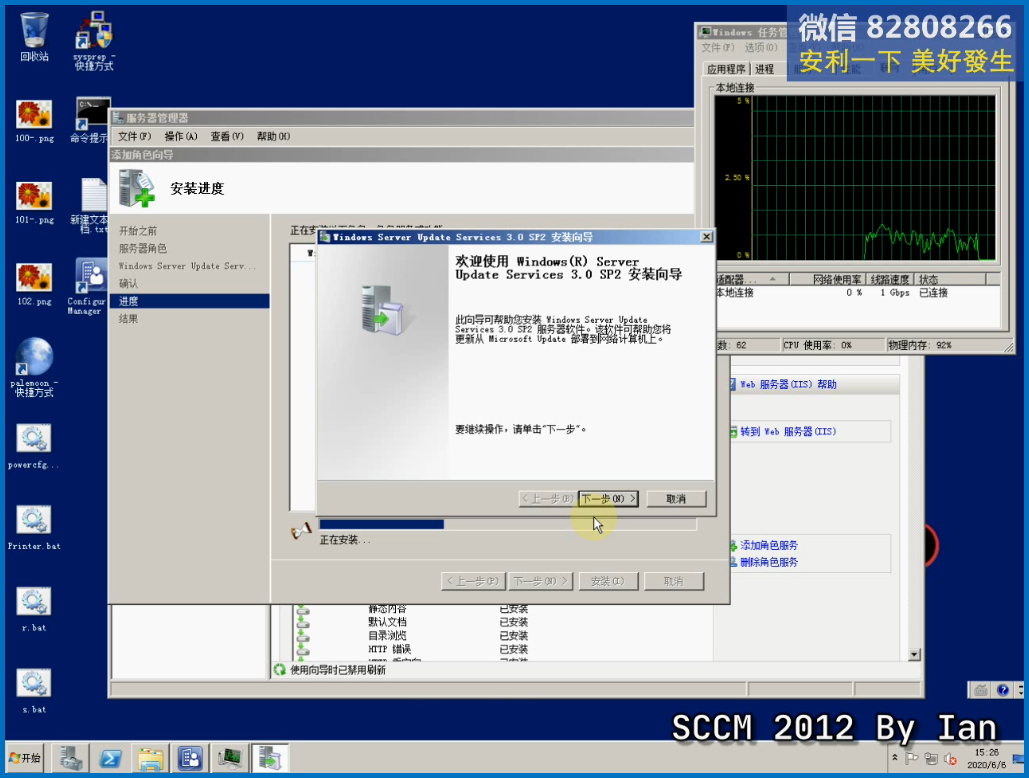
Task: Click 添加角色服务 link
Action: 768,545
